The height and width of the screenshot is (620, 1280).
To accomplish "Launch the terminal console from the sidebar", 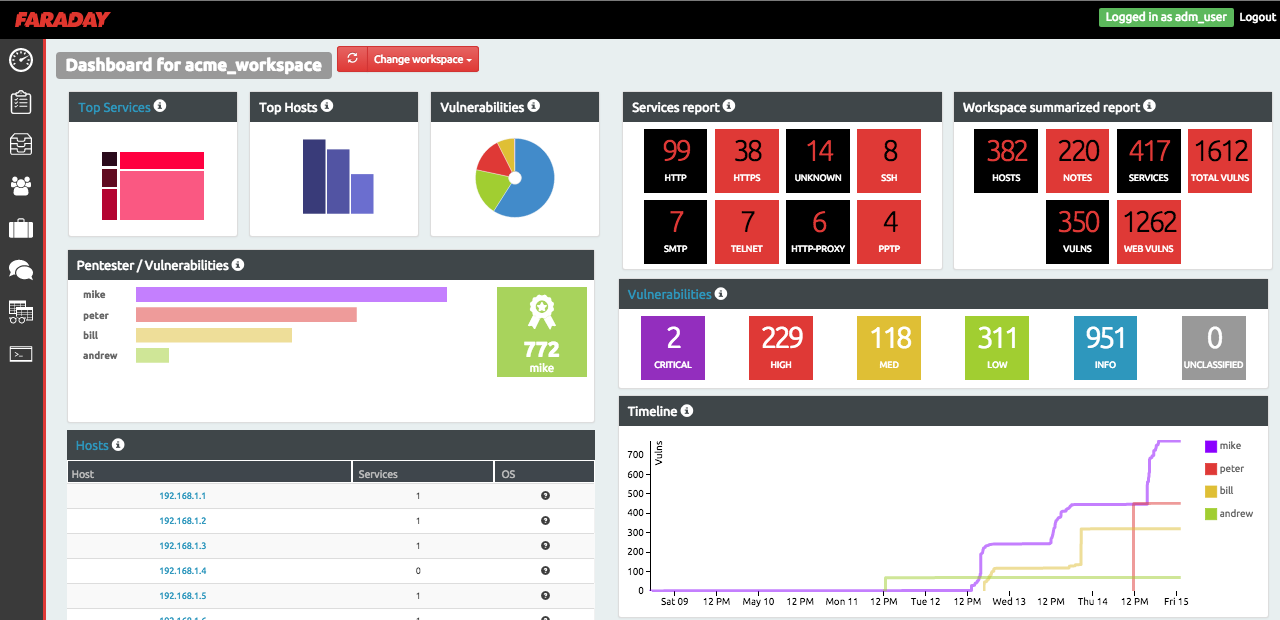I will click(20, 353).
